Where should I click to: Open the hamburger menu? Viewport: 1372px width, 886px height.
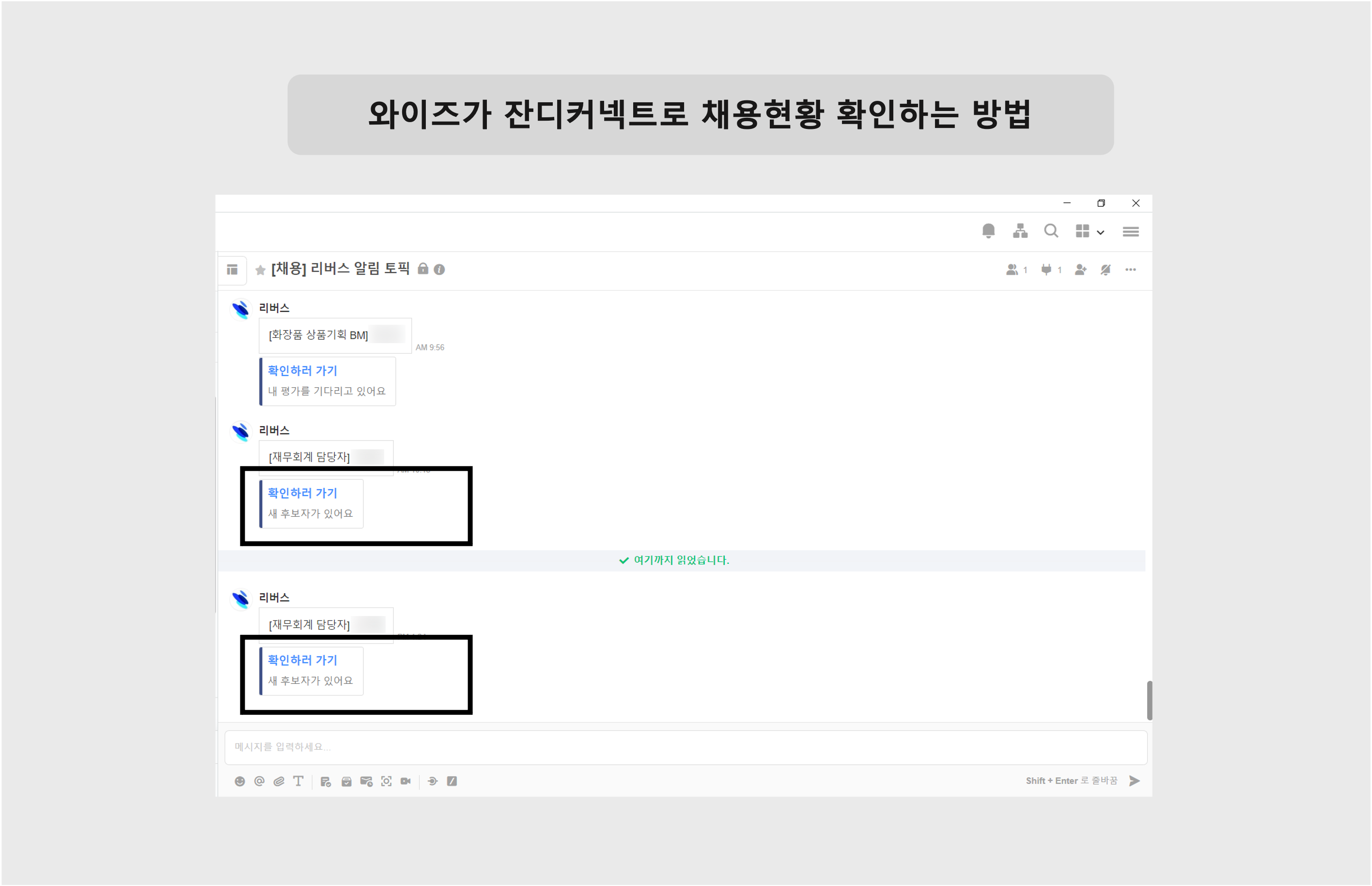click(1130, 231)
